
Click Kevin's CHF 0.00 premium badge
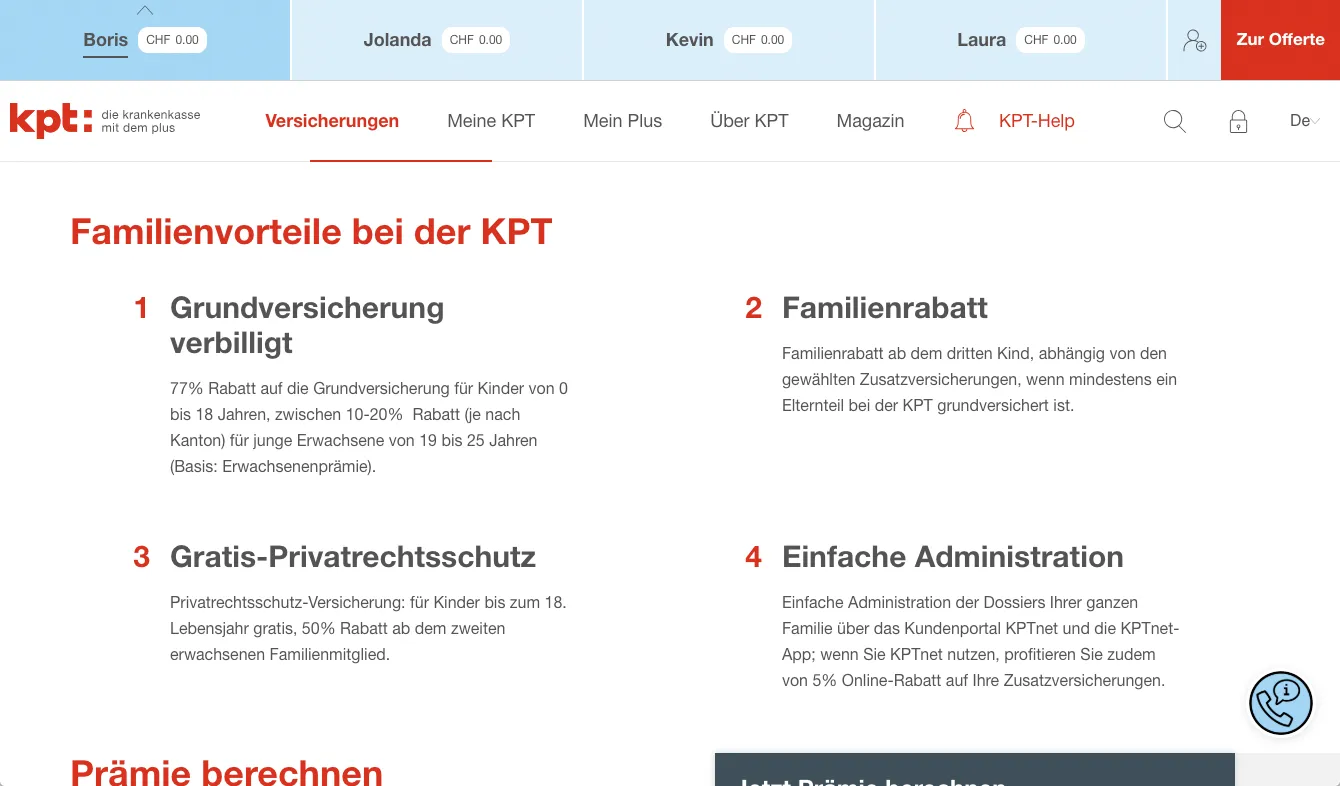[758, 40]
